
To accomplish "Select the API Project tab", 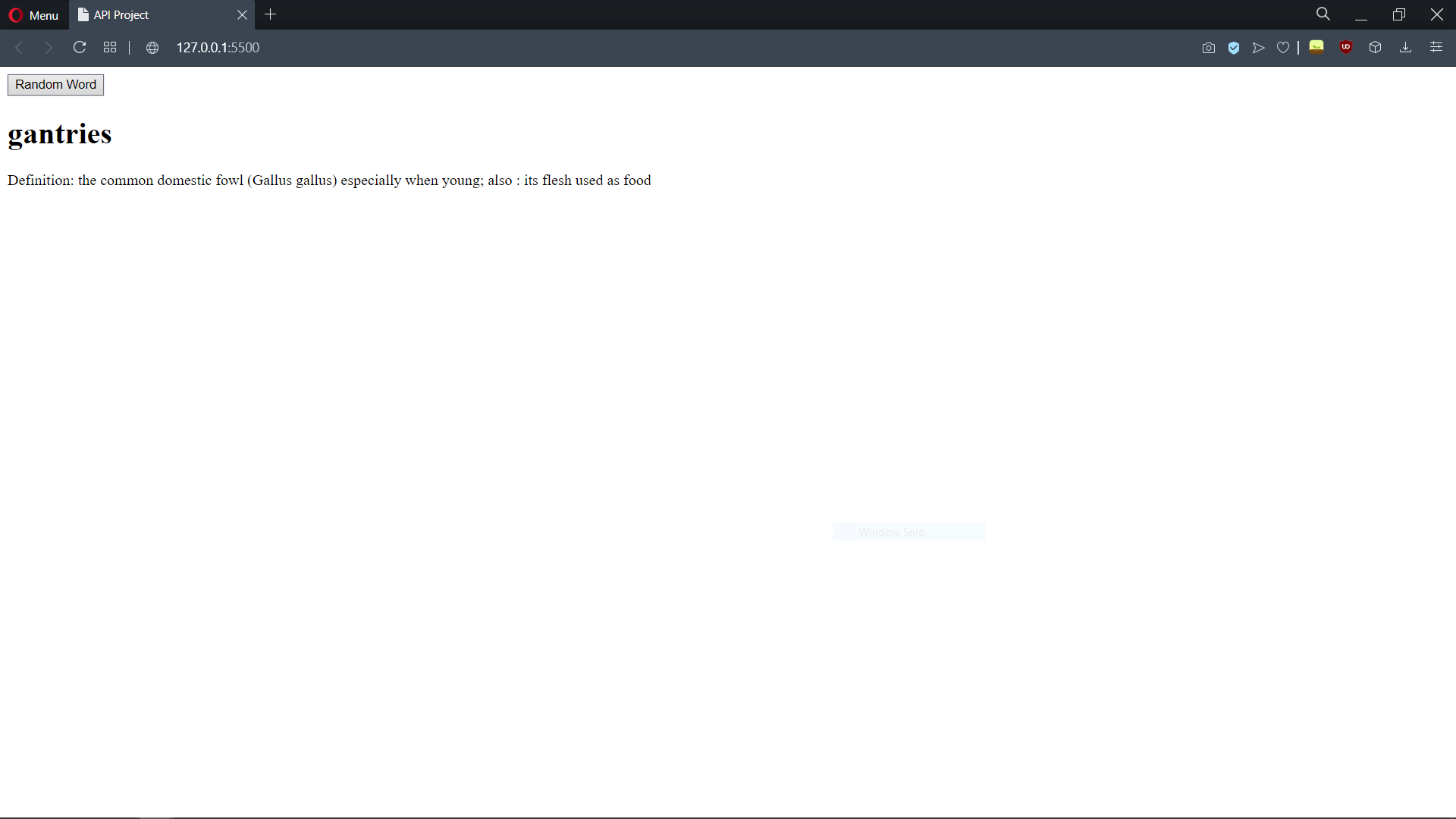I will [152, 15].
